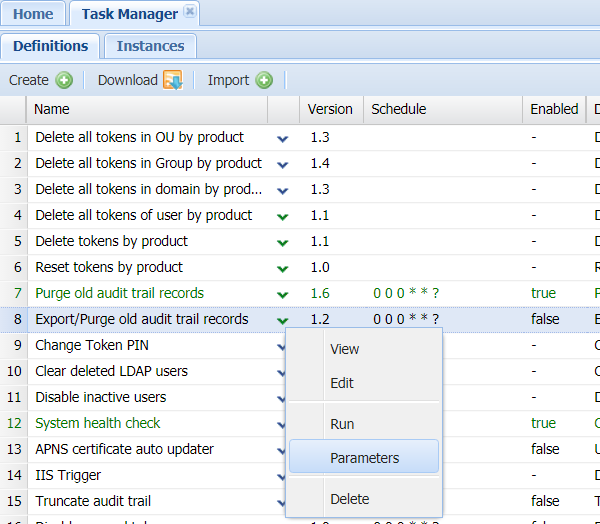This screenshot has width=600, height=524.
Task: Click the green Create plus icon
Action: click(64, 80)
